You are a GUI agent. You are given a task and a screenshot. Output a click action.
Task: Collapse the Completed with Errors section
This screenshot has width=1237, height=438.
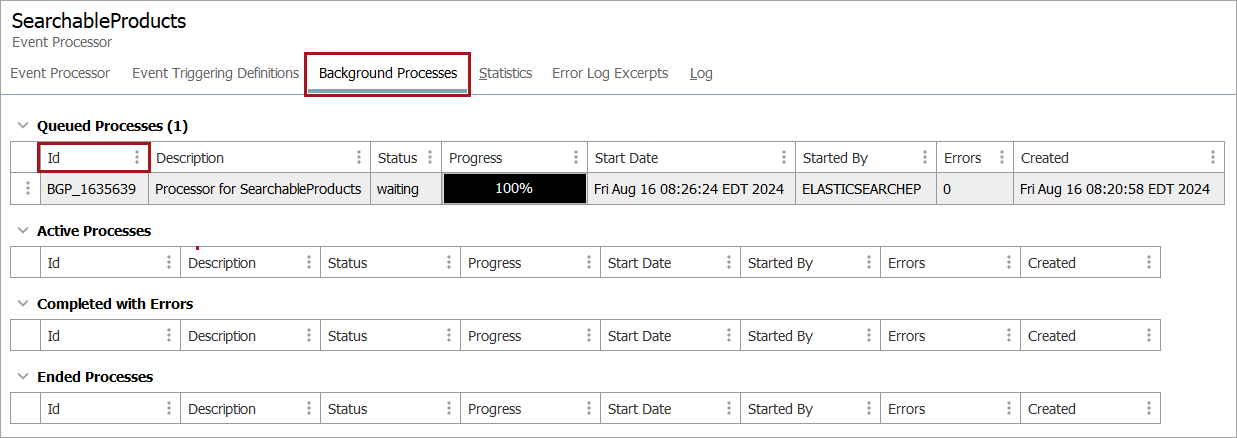click(23, 304)
